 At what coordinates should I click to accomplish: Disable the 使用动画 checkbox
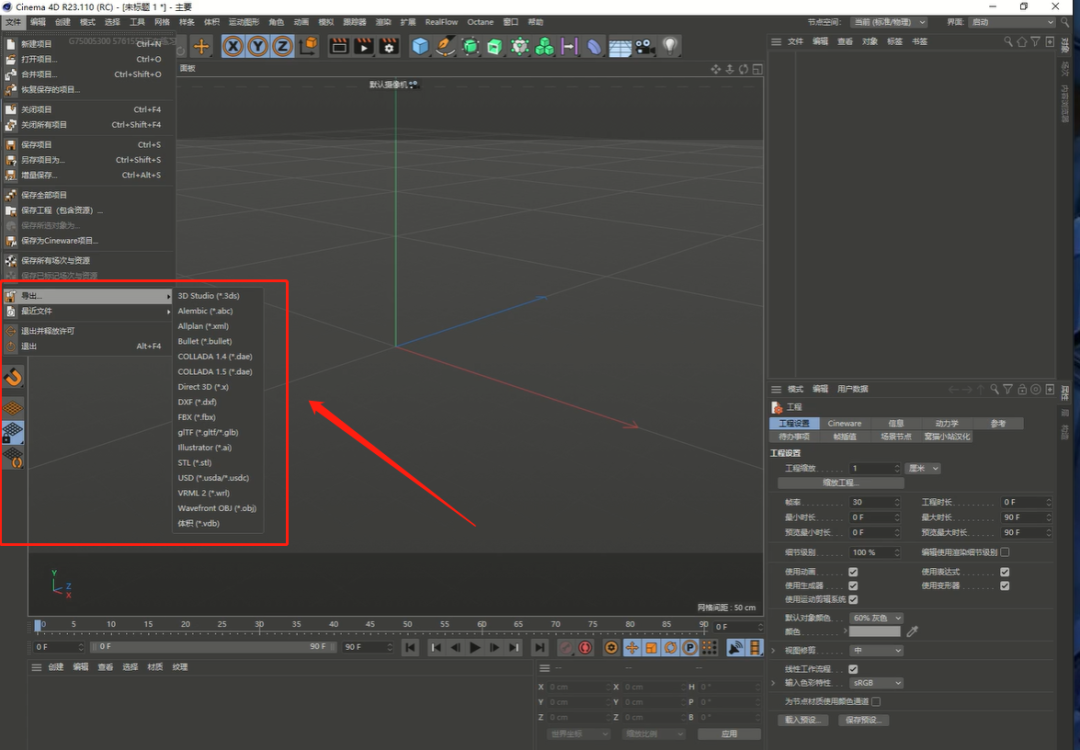pos(853,572)
